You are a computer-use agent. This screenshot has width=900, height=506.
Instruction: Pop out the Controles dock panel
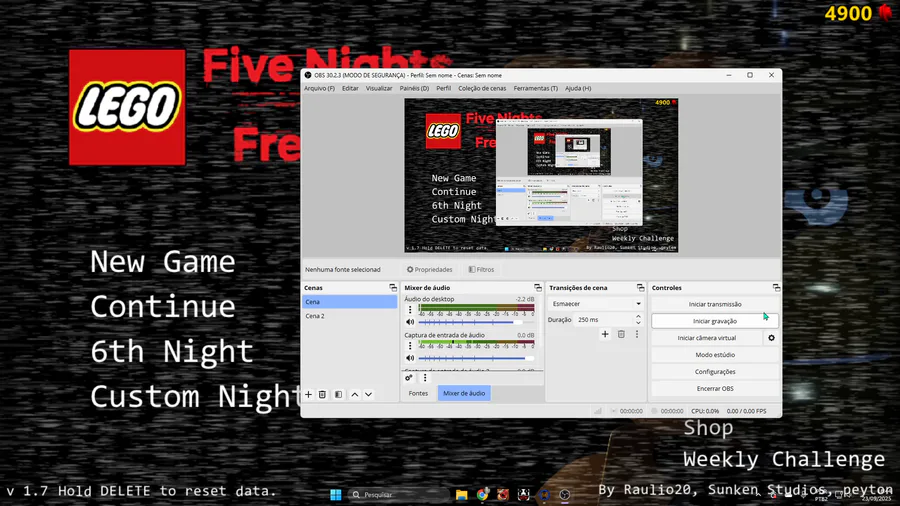tap(776, 287)
